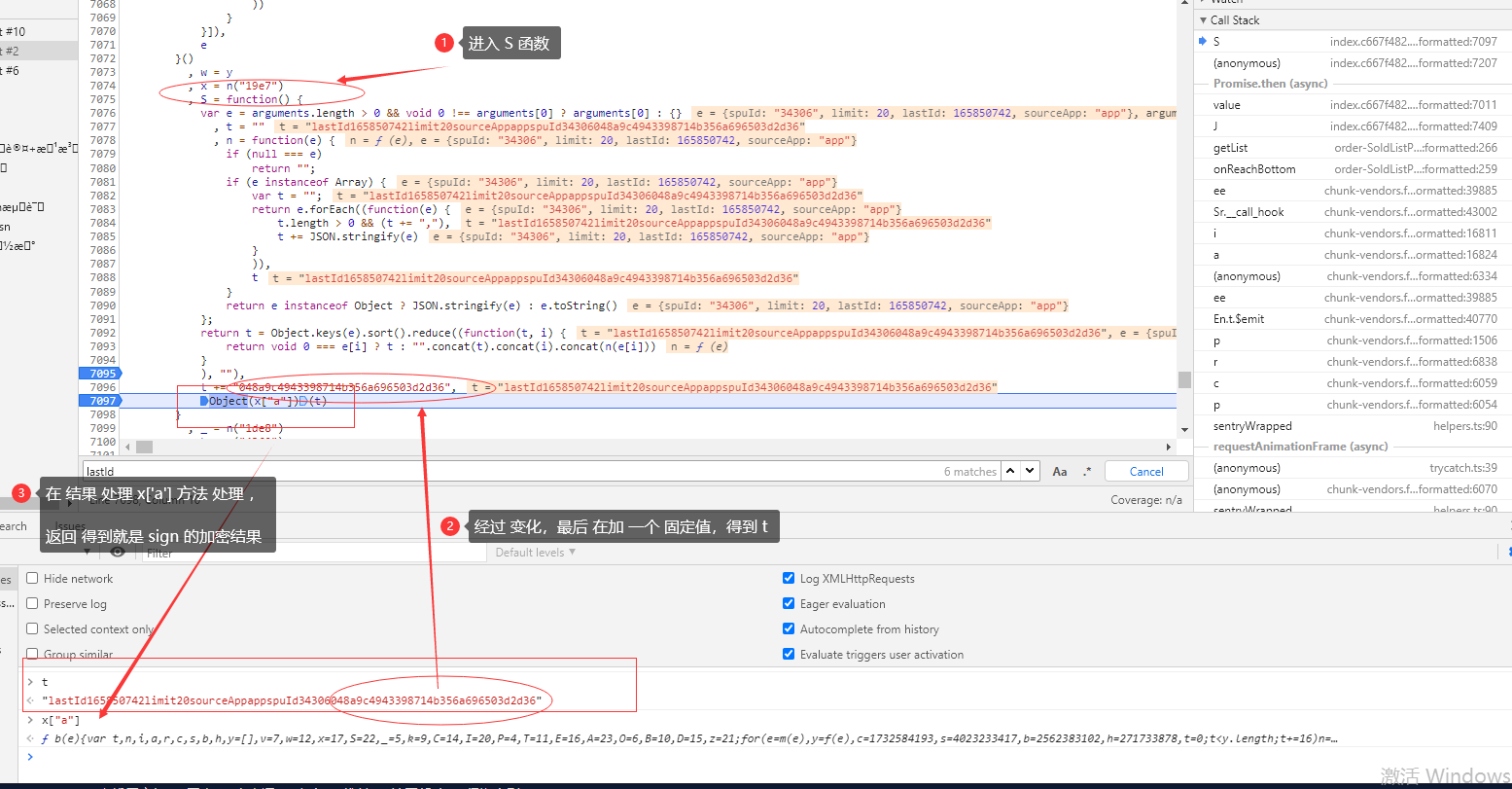Enable the Preserve log checkbox
The height and width of the screenshot is (789, 1512).
coord(32,603)
